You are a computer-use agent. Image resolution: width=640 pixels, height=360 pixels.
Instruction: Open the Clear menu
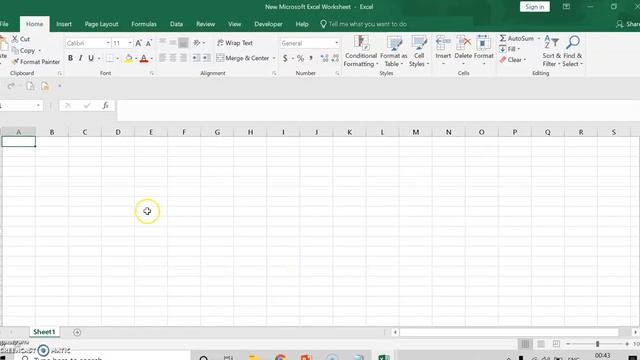513,60
